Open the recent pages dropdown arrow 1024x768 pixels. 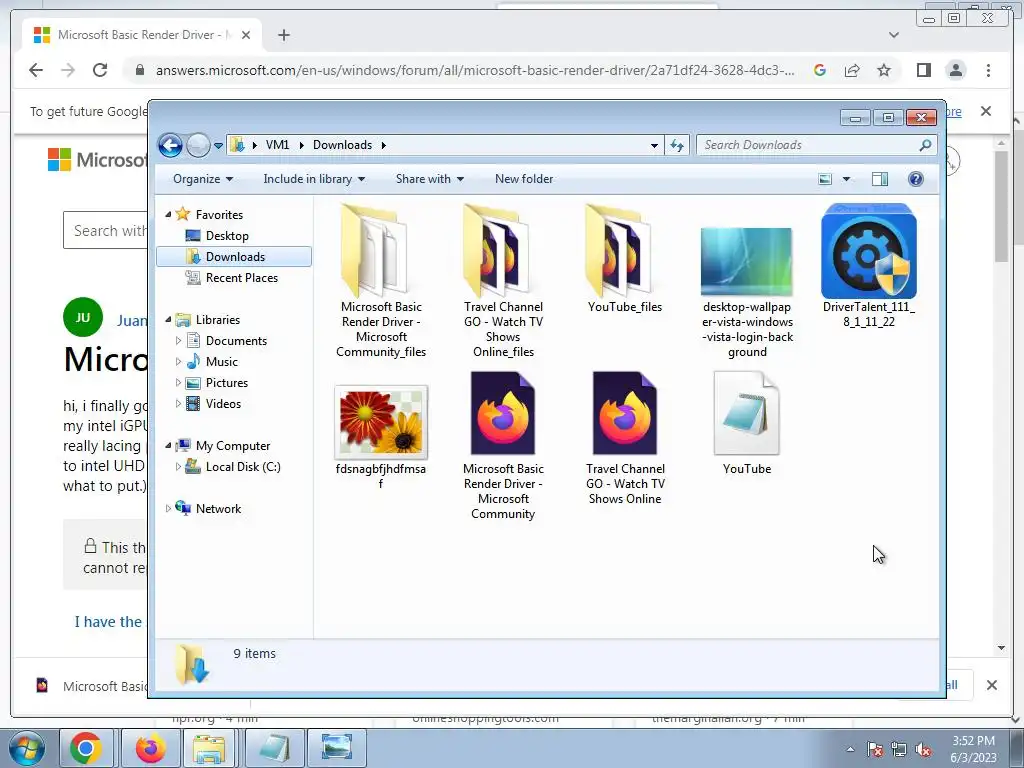(218, 146)
